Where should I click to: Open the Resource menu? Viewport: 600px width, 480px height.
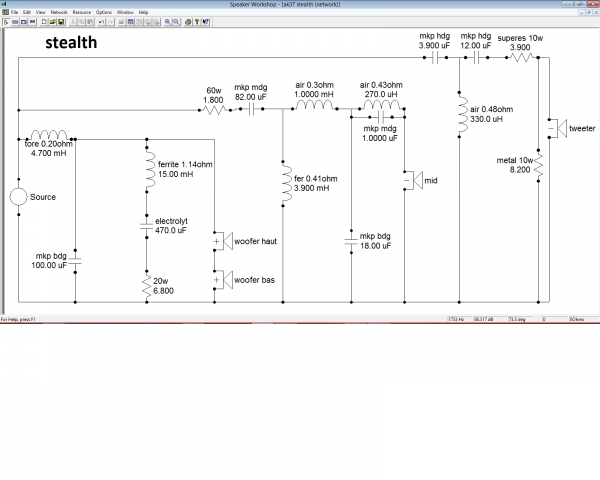point(81,11)
